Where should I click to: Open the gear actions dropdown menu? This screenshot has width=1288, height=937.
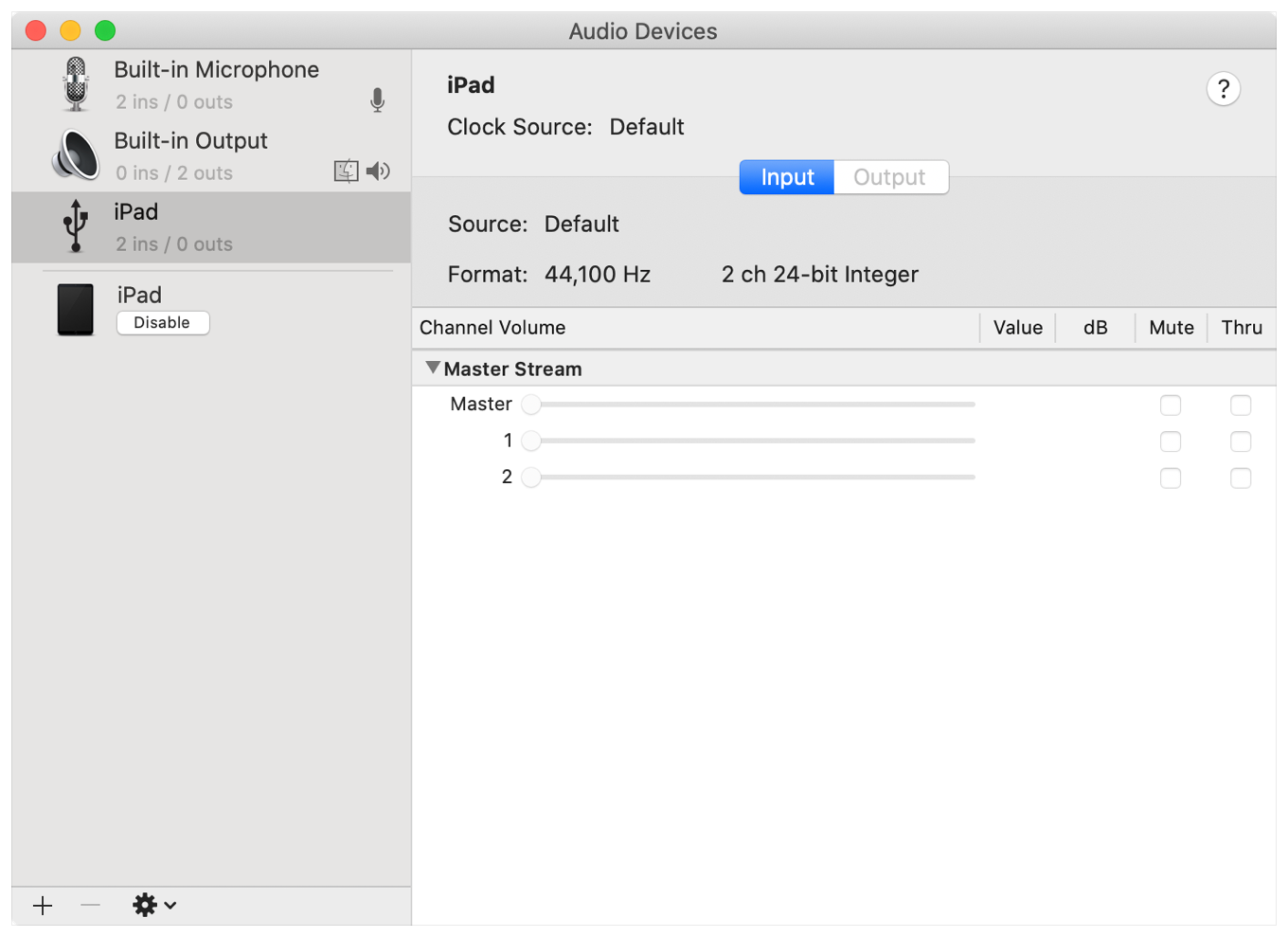[153, 906]
